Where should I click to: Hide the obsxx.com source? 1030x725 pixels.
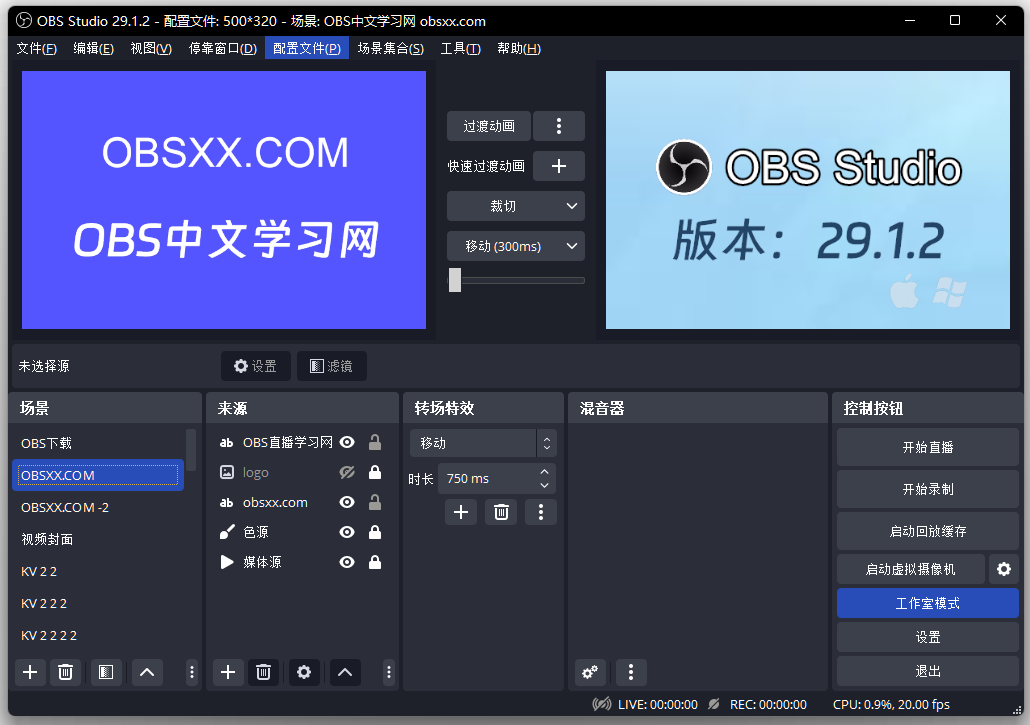click(x=347, y=502)
